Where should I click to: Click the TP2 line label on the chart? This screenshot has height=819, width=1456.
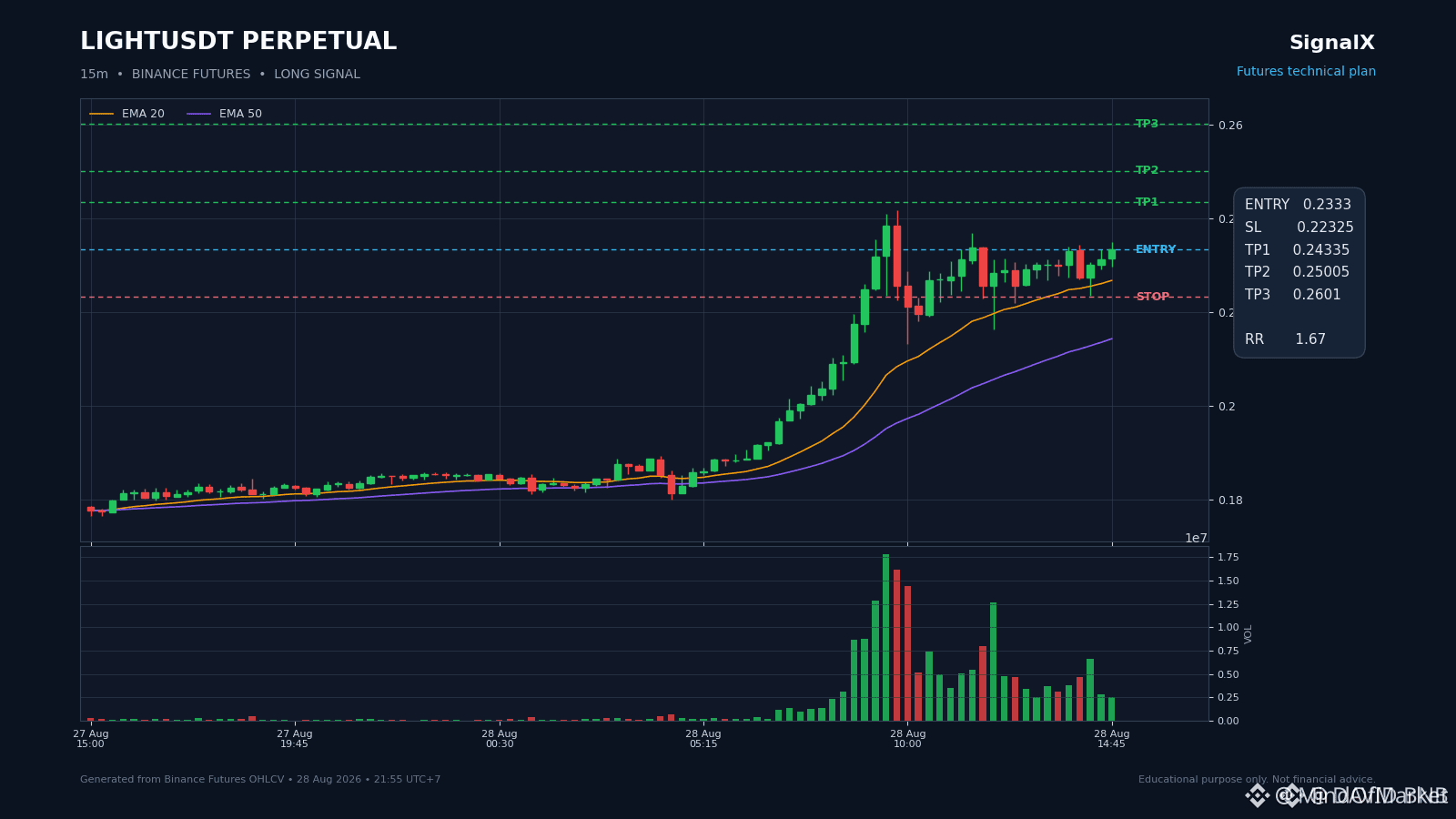tap(1147, 170)
